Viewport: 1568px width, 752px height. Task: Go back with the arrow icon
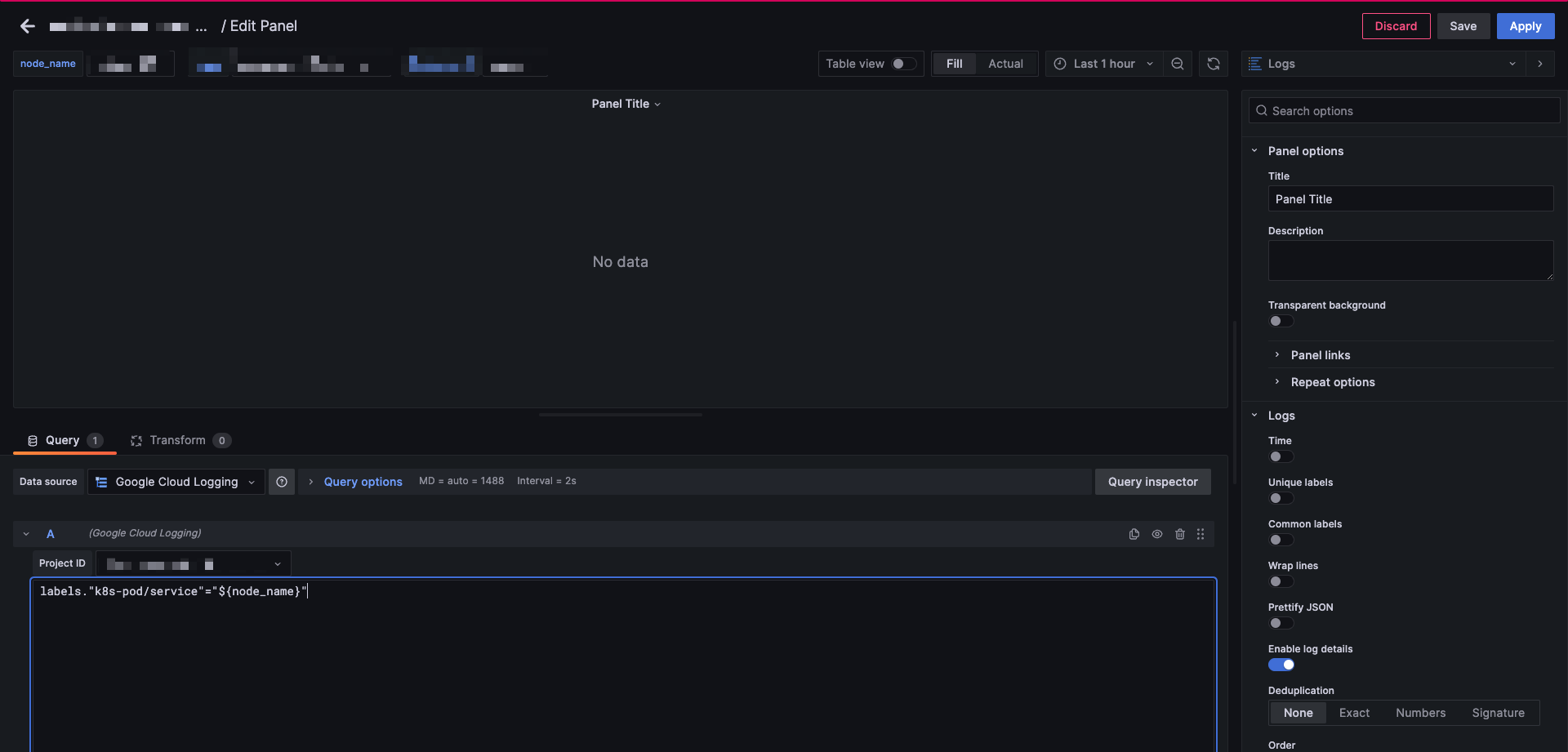tap(28, 26)
